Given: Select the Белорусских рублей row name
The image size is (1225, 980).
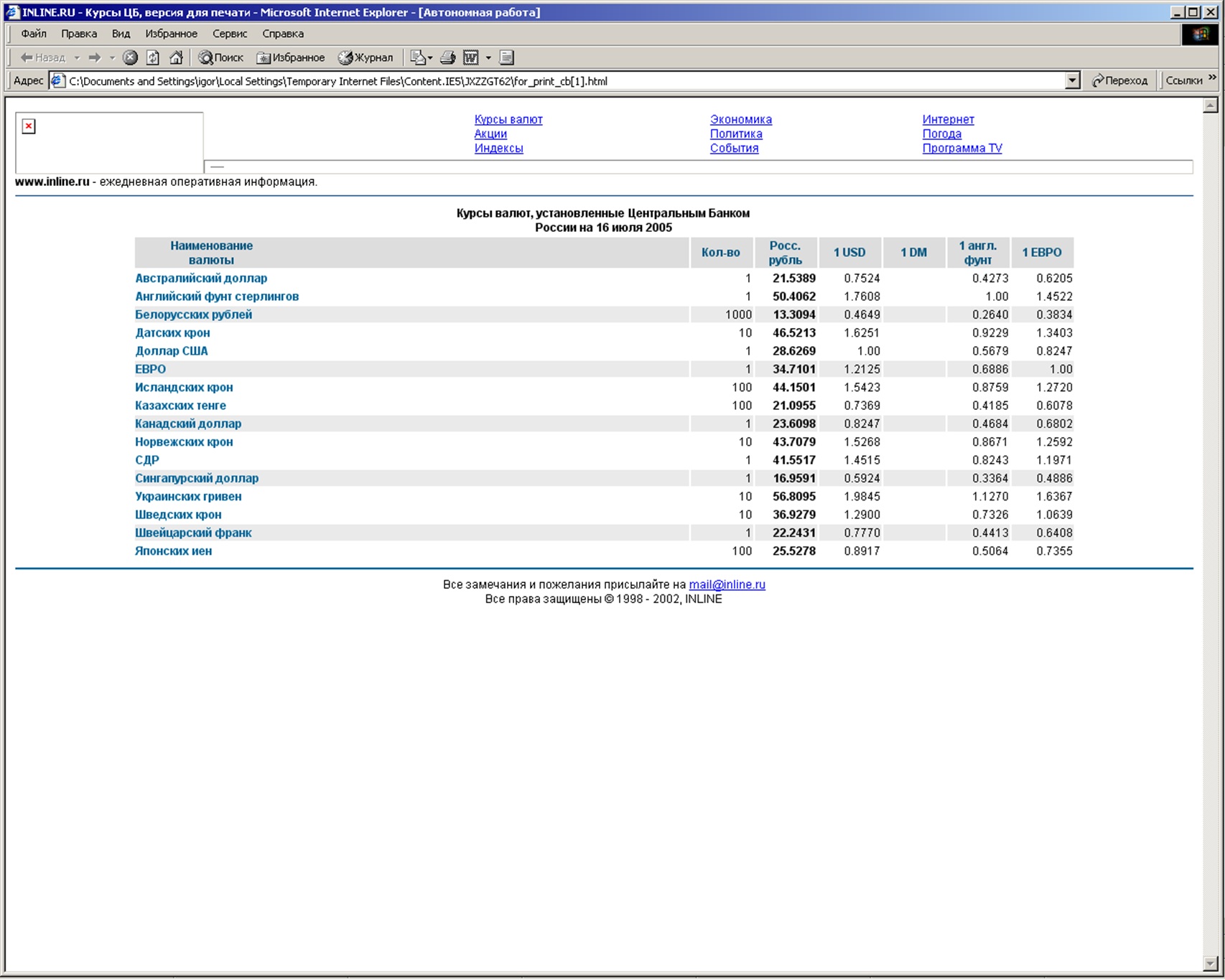Looking at the screenshot, I should click(x=193, y=314).
